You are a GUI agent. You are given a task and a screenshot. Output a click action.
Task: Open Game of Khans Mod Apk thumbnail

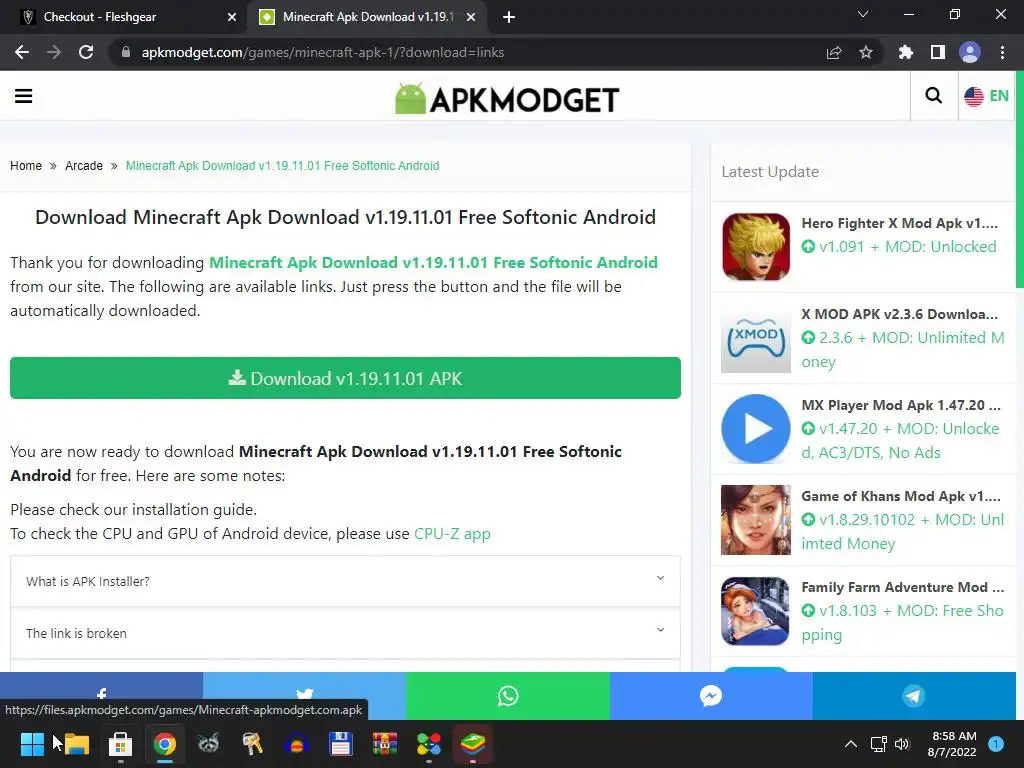(x=756, y=520)
